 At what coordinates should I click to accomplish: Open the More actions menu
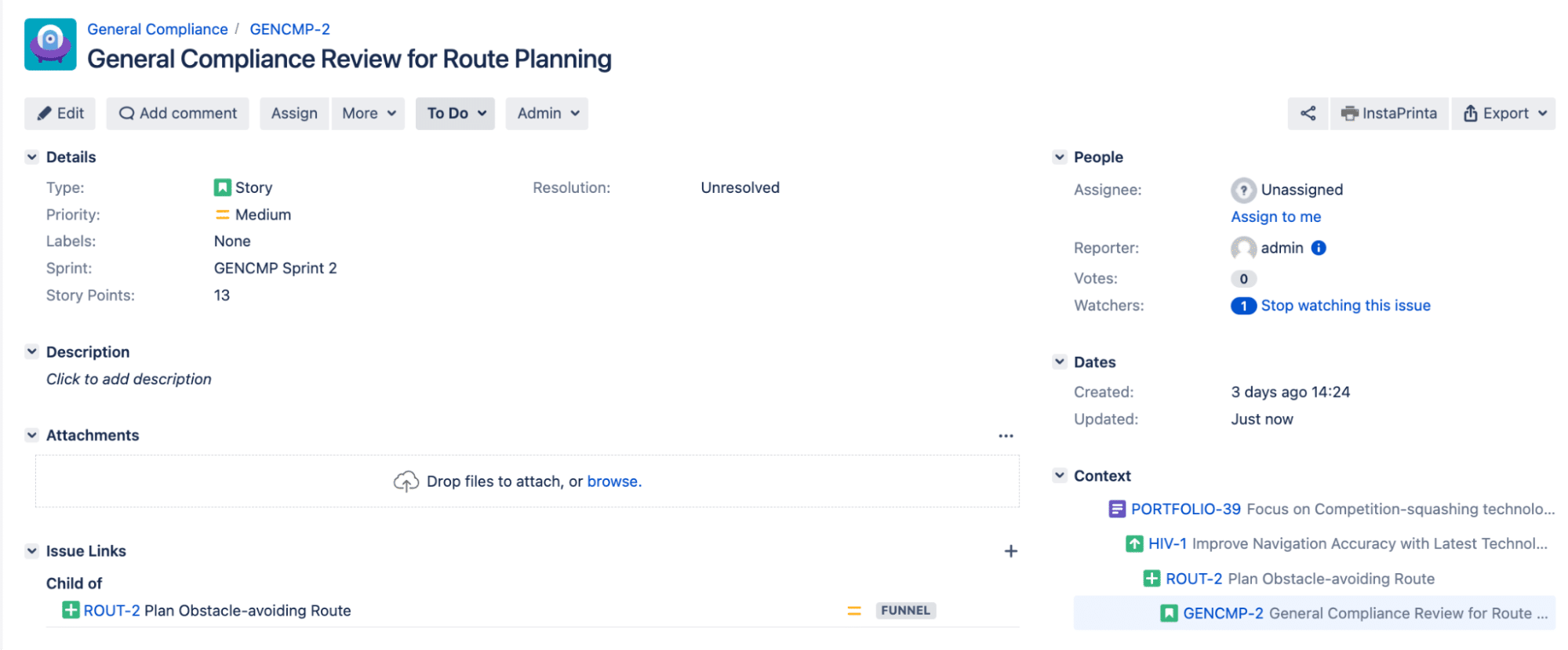[x=368, y=114]
